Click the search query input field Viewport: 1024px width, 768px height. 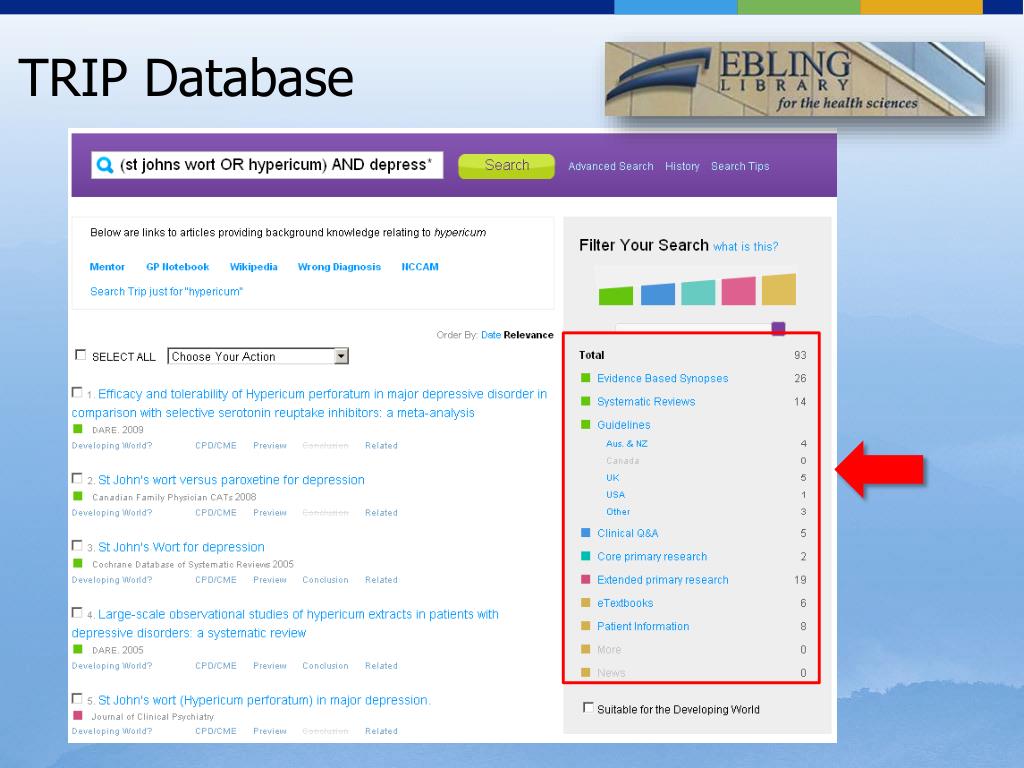pyautogui.click(x=267, y=165)
